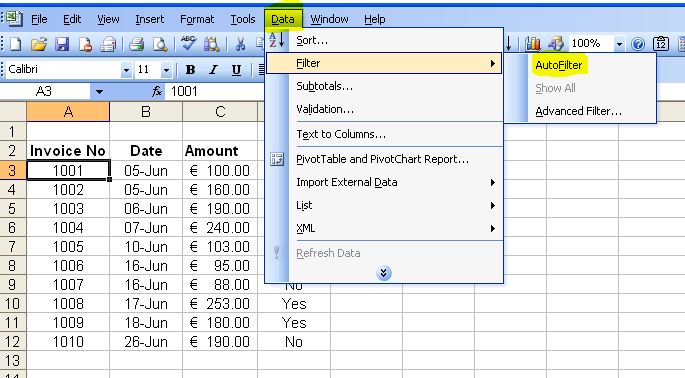Image resolution: width=685 pixels, height=378 pixels.
Task: Toggle Underline formatting
Action: click(x=236, y=69)
